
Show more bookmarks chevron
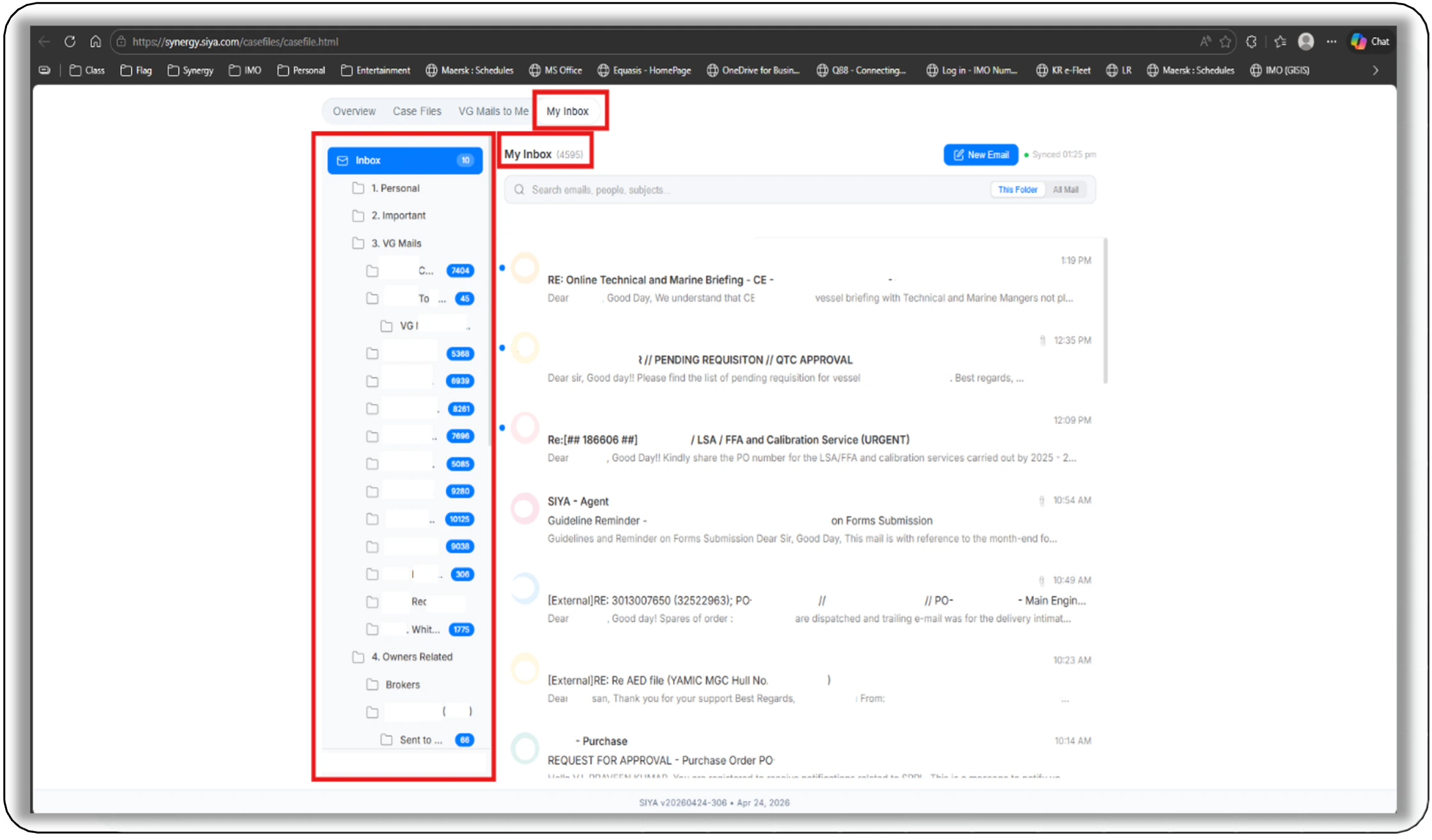click(1376, 70)
